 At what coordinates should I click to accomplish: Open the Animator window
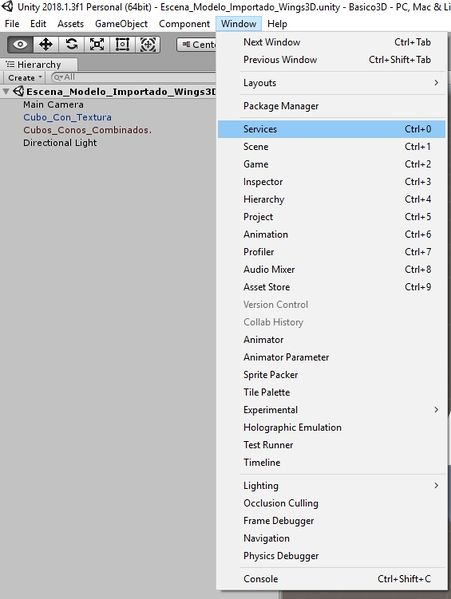331,340
